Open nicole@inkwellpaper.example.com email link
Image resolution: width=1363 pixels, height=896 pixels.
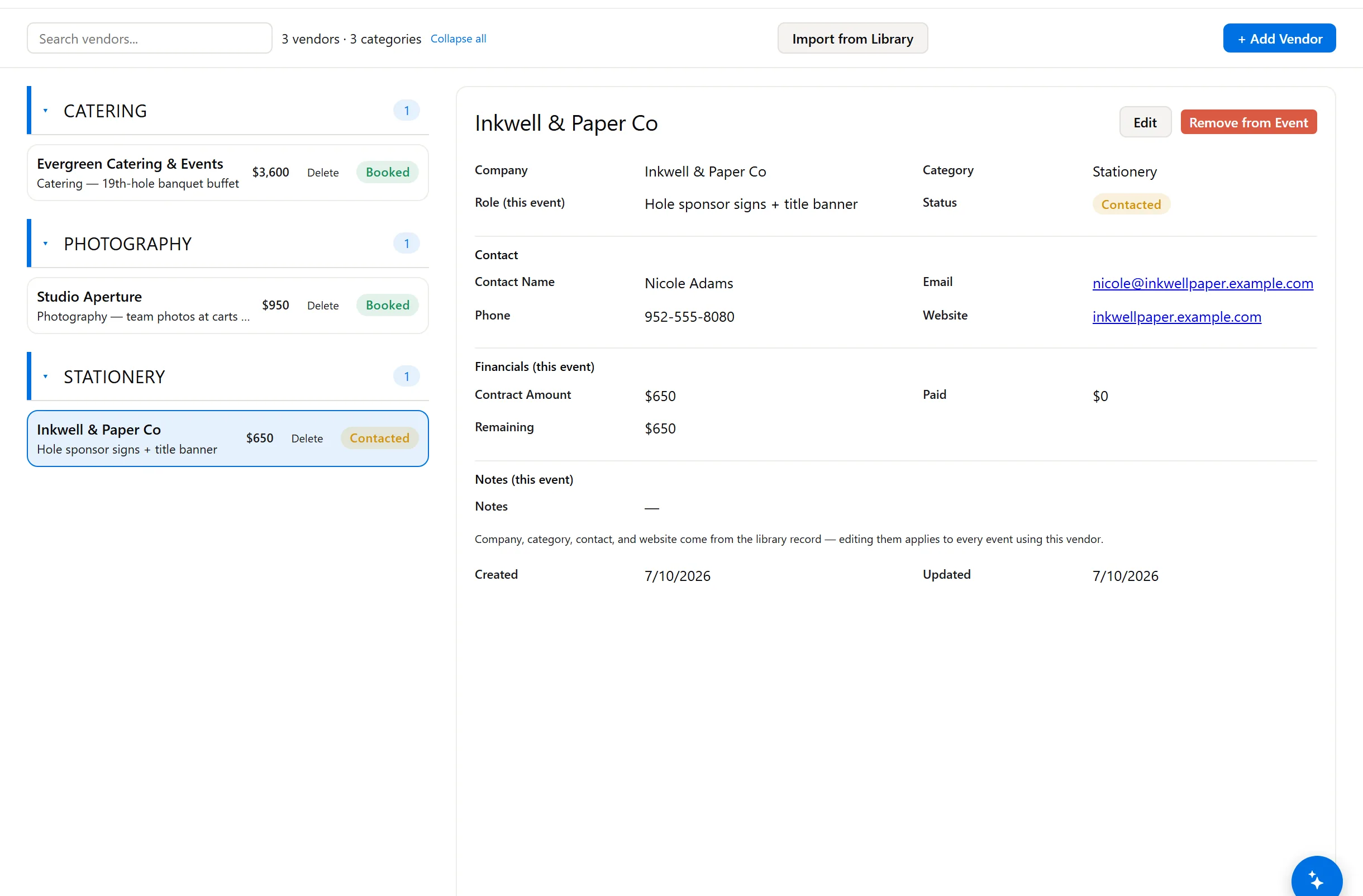coord(1203,283)
